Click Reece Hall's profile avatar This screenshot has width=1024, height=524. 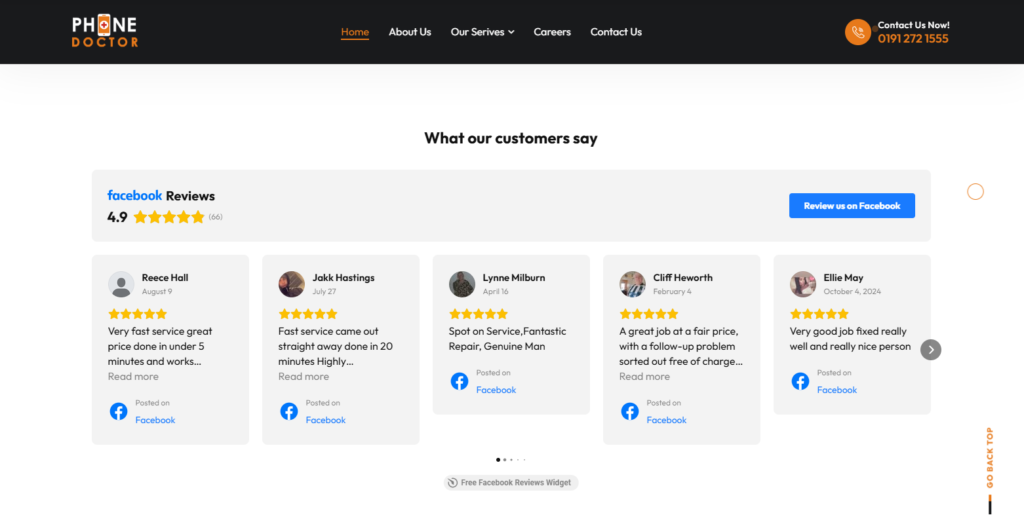121,284
